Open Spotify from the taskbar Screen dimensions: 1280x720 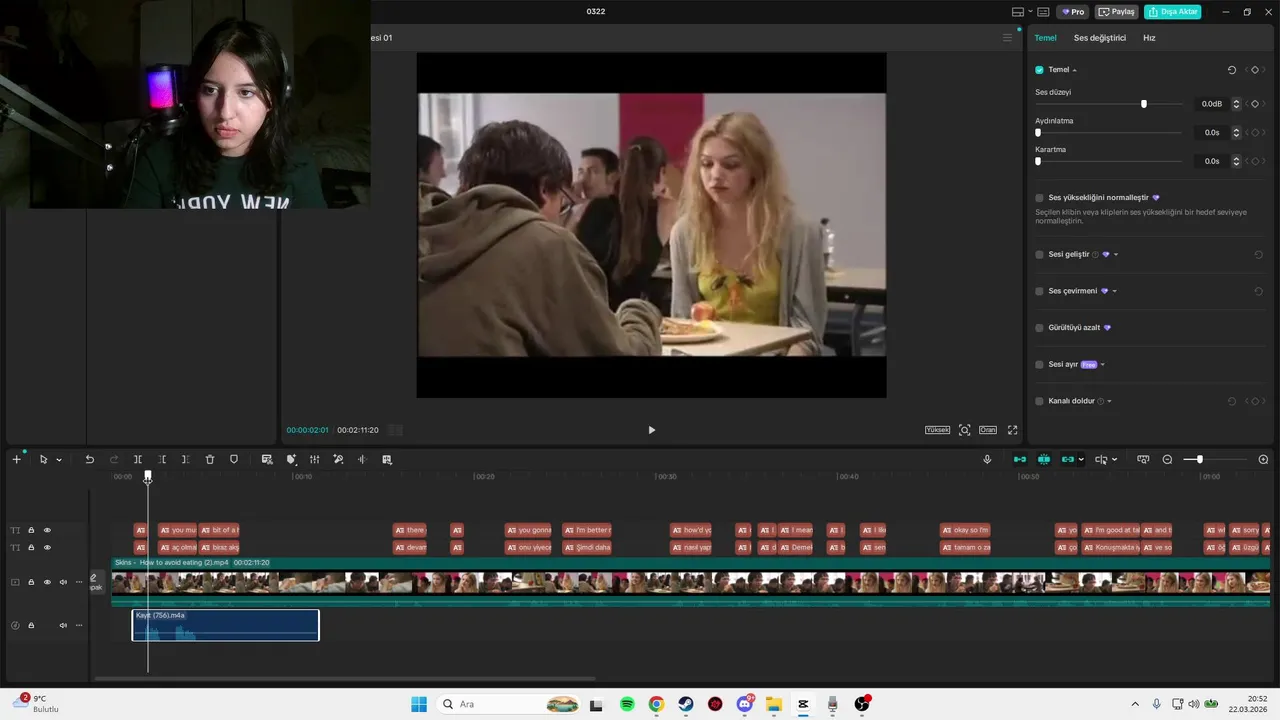627,704
